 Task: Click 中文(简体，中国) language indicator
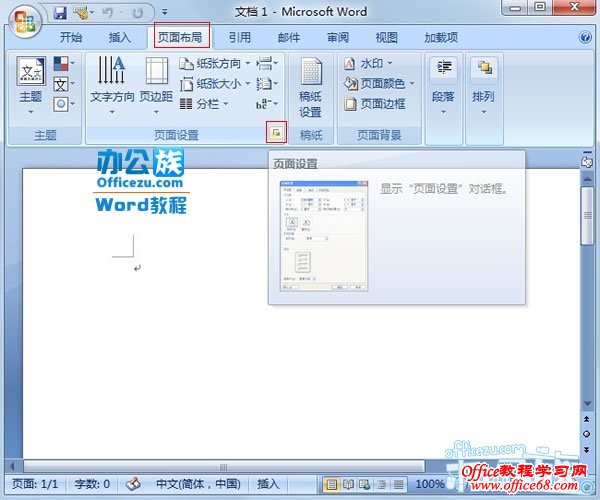[x=198, y=484]
